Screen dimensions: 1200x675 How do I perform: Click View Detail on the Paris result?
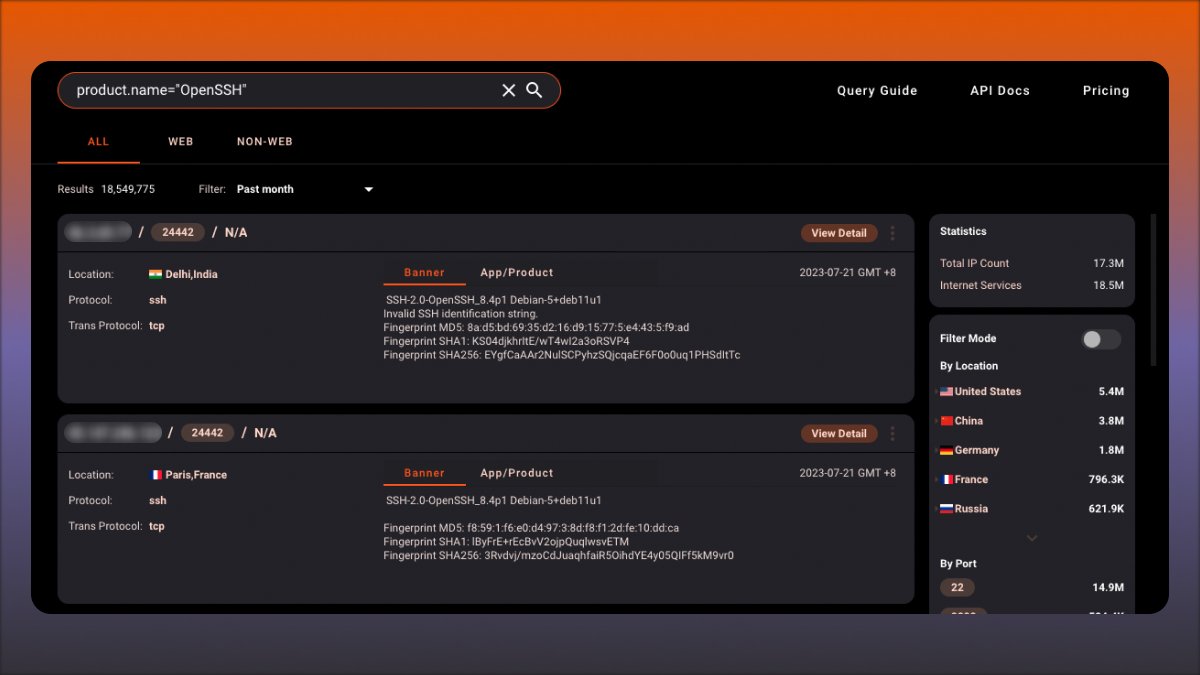point(838,433)
